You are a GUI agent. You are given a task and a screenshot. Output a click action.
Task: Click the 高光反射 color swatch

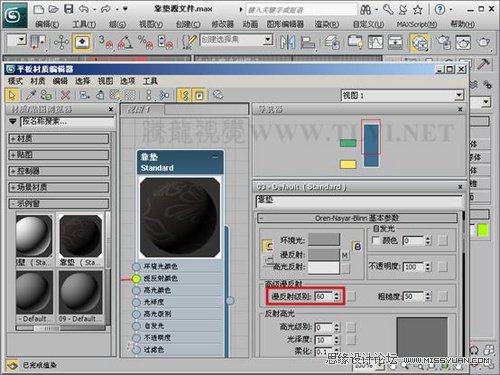(x=324, y=268)
